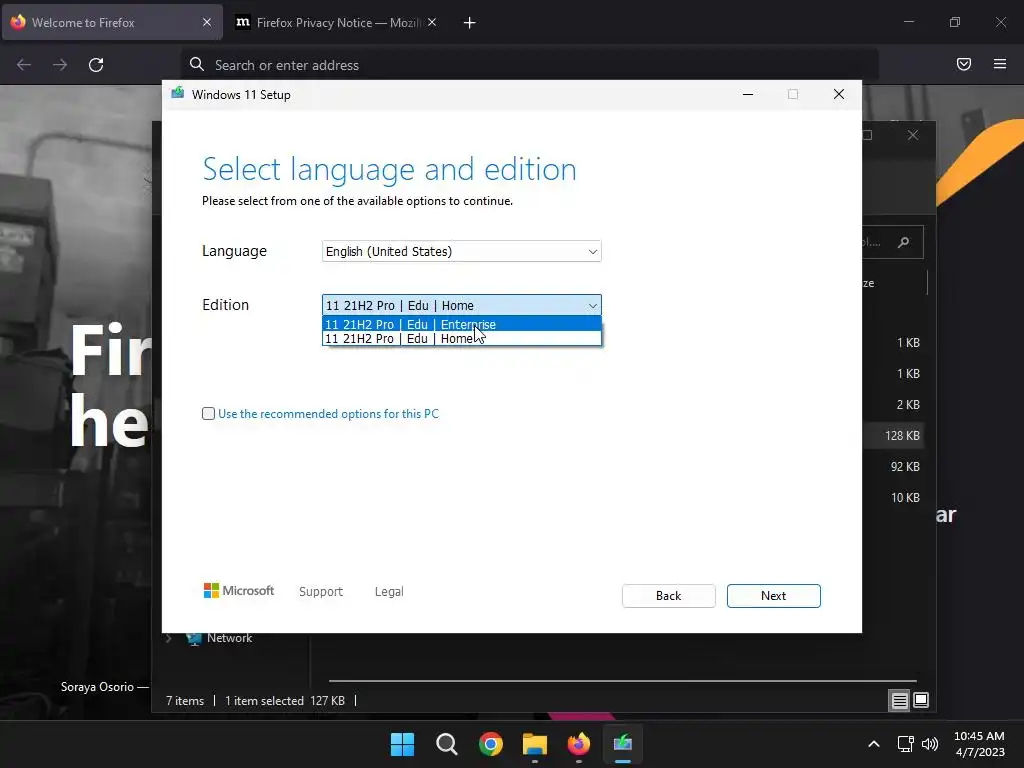
Task: Go back in Firefox
Action: 24,65
